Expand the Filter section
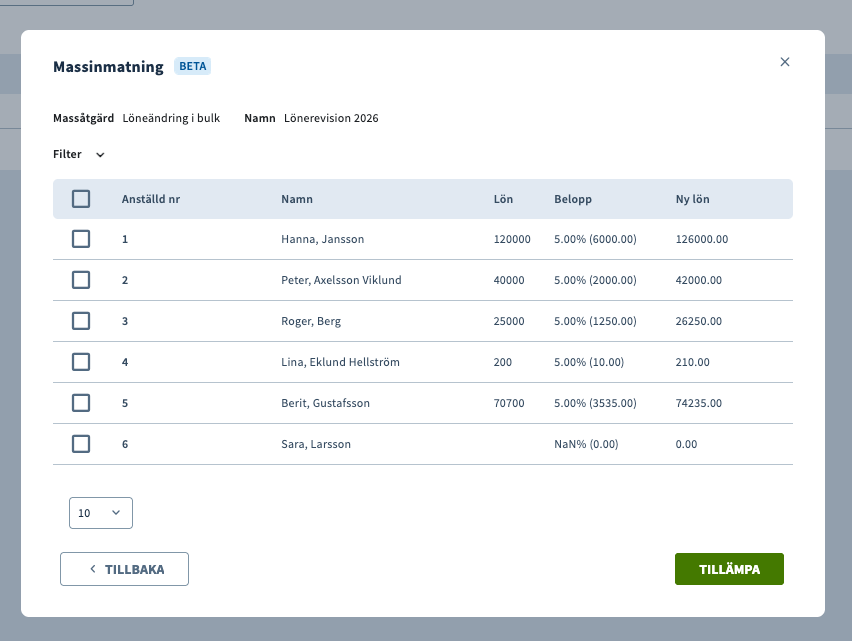Viewport: 852px width, 641px height. [79, 155]
